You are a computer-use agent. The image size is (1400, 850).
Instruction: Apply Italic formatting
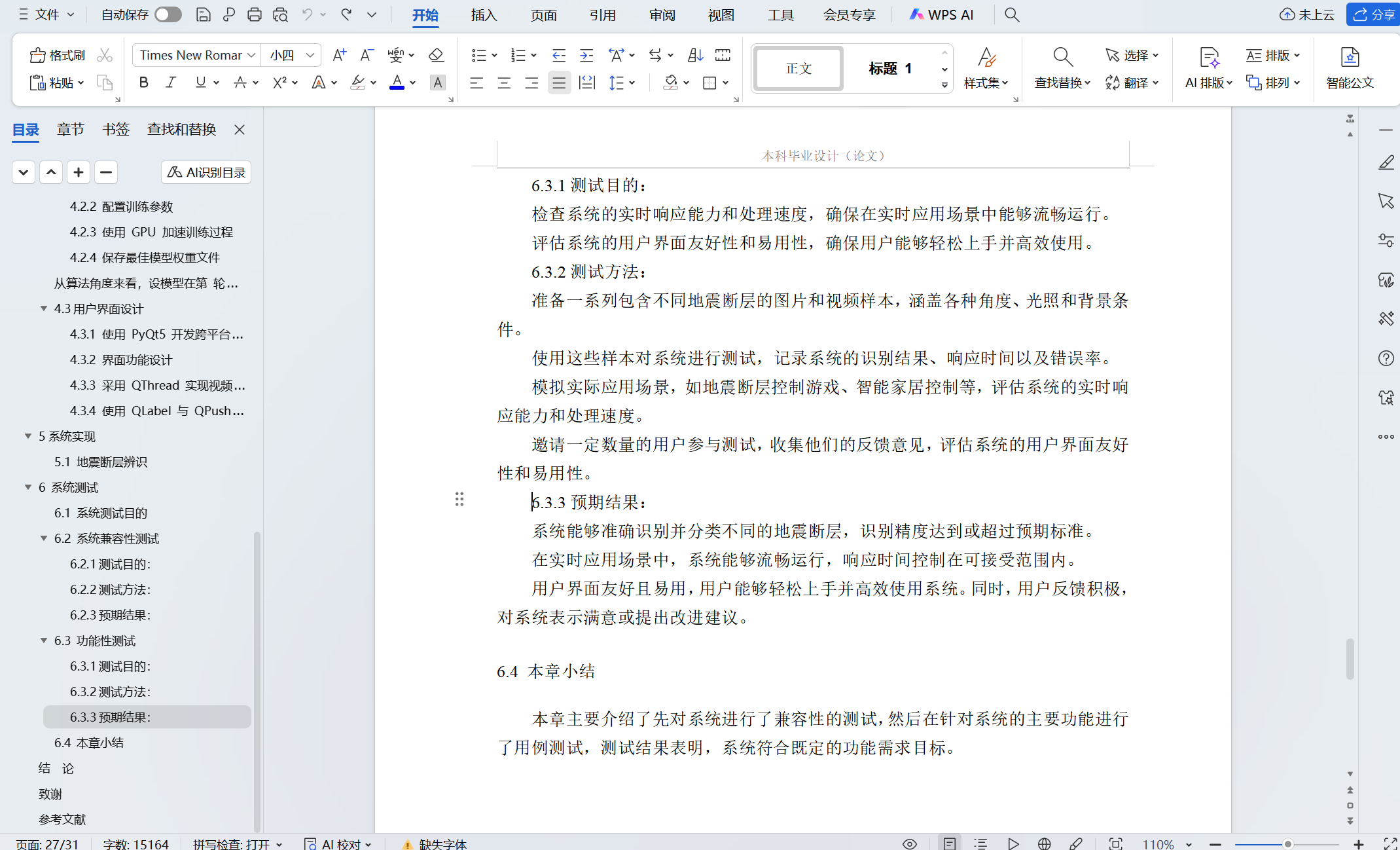click(x=171, y=83)
